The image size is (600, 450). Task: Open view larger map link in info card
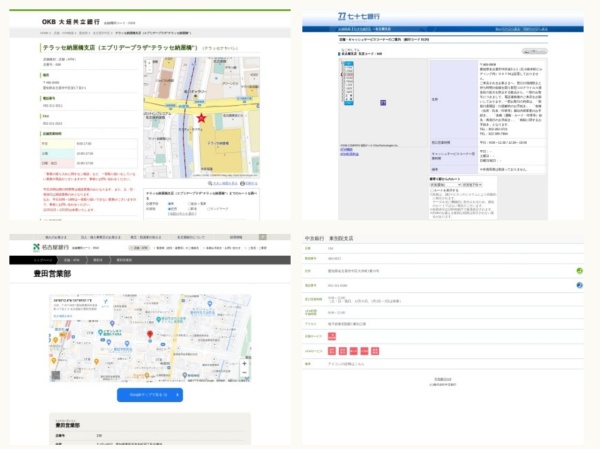(x=63, y=316)
